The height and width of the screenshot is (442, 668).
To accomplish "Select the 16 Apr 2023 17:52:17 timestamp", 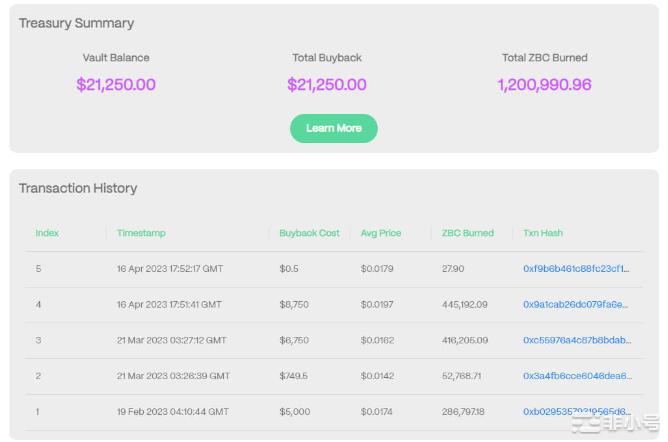I will pyautogui.click(x=169, y=268).
